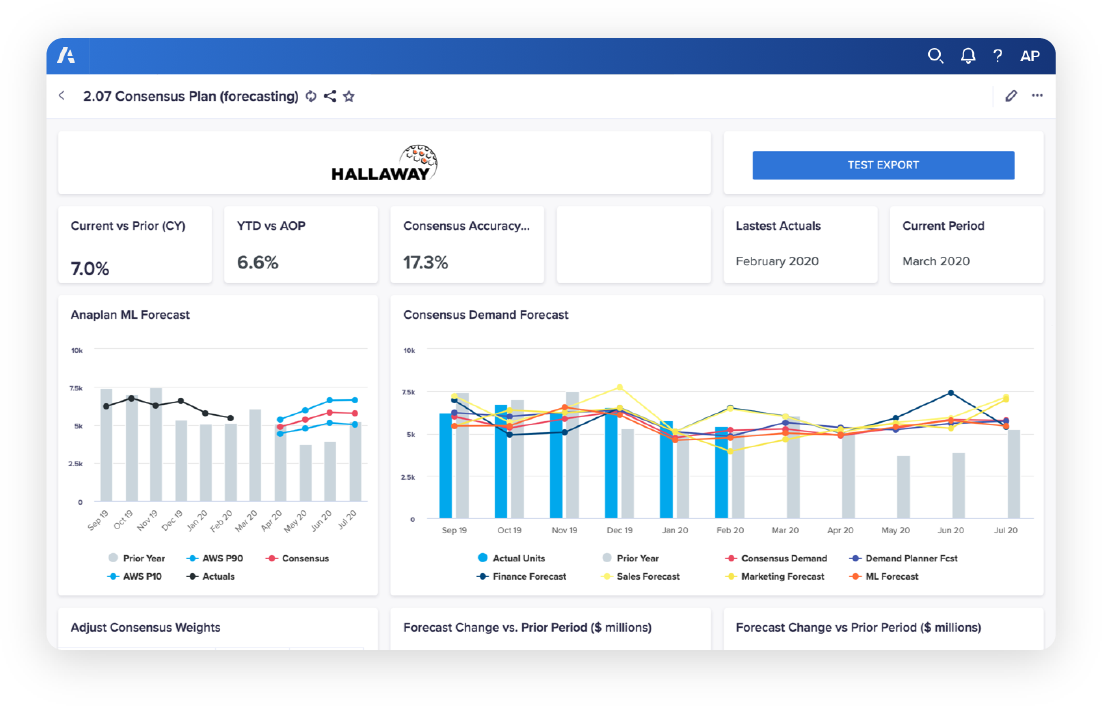Click the Anaplan logo icon
Screen dimensions: 1102x706
[67, 56]
